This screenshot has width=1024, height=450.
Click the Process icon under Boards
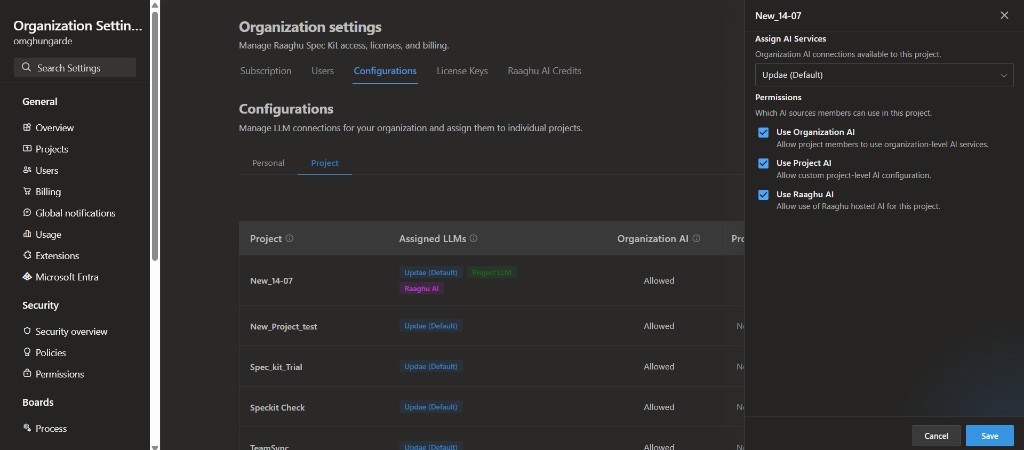tap(27, 428)
